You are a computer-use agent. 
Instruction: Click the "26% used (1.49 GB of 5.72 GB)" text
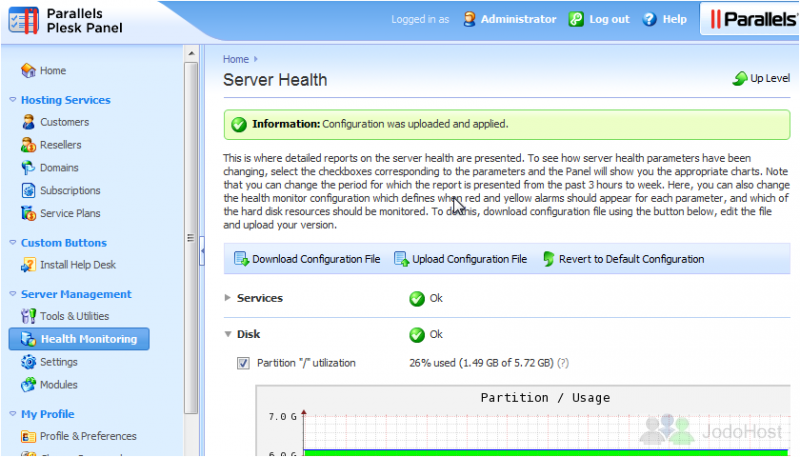click(x=481, y=363)
